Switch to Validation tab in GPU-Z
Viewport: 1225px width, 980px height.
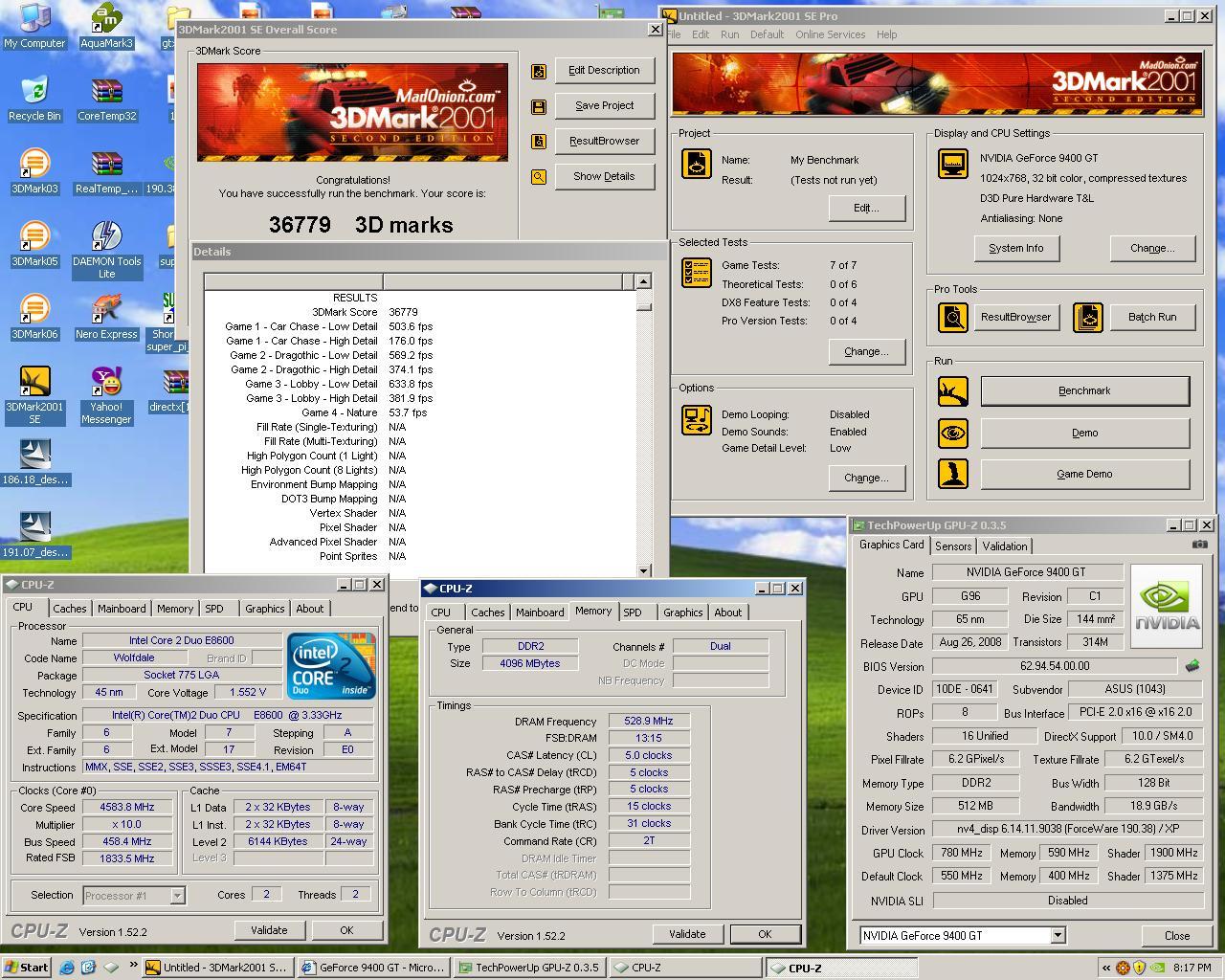pos(1005,546)
